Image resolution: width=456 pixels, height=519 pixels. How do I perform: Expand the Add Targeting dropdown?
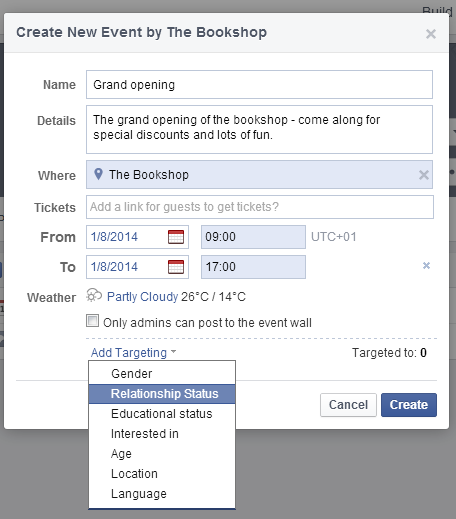133,353
